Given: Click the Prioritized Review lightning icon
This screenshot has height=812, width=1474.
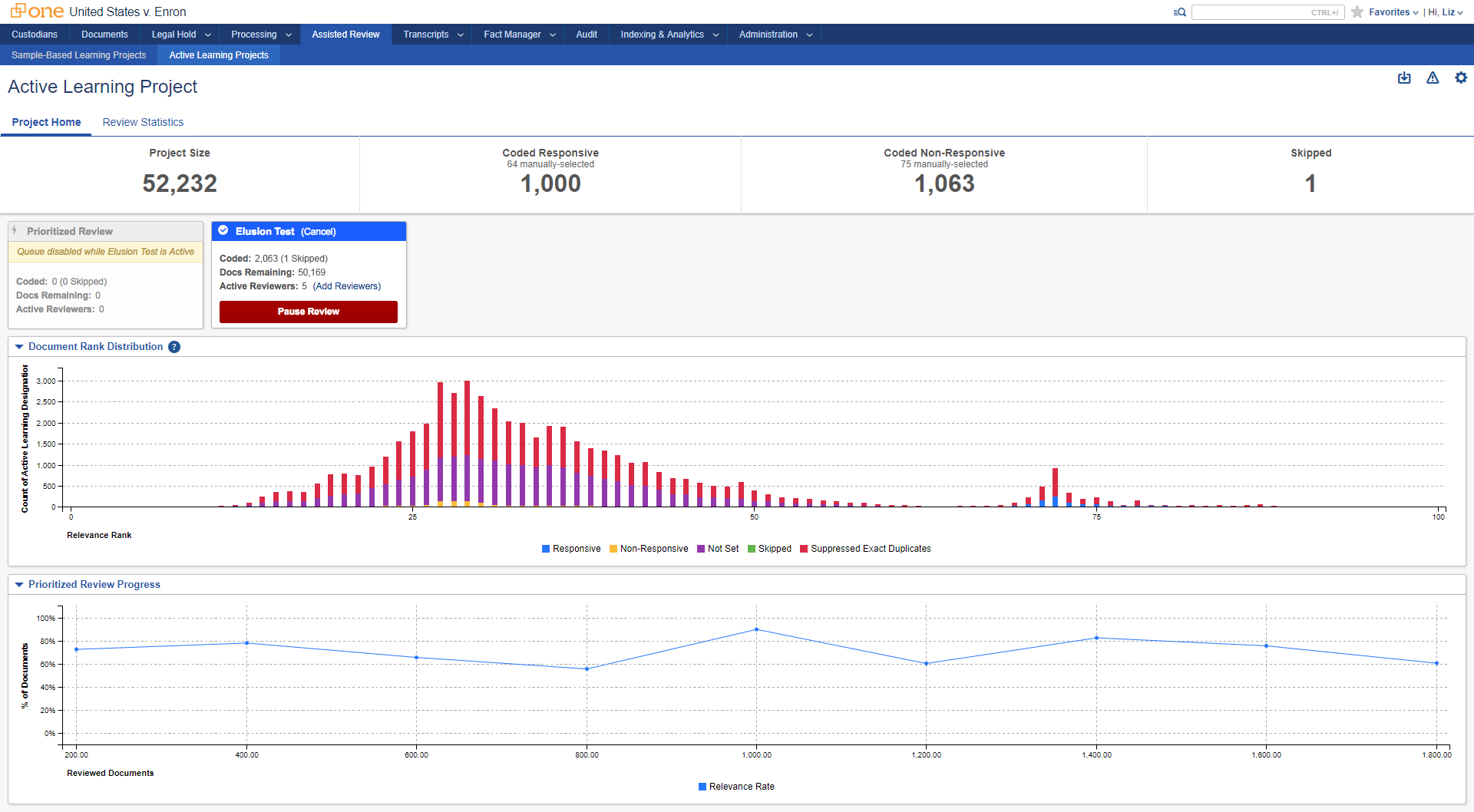Looking at the screenshot, I should pyautogui.click(x=15, y=231).
